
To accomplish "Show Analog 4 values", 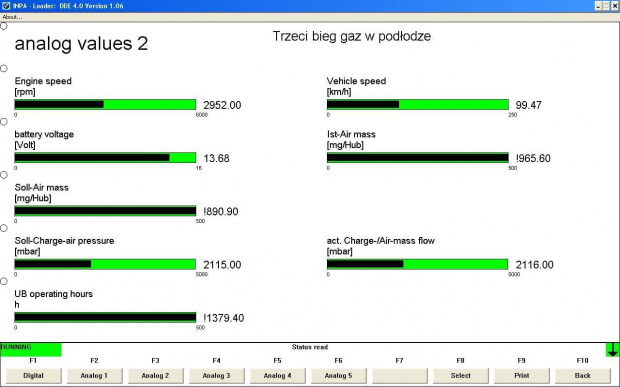I will point(277,376).
